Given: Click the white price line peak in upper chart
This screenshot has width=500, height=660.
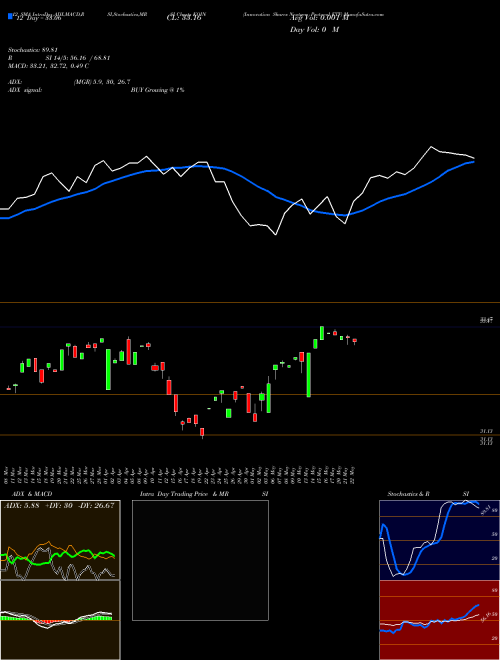Looking at the screenshot, I should 431,147.
